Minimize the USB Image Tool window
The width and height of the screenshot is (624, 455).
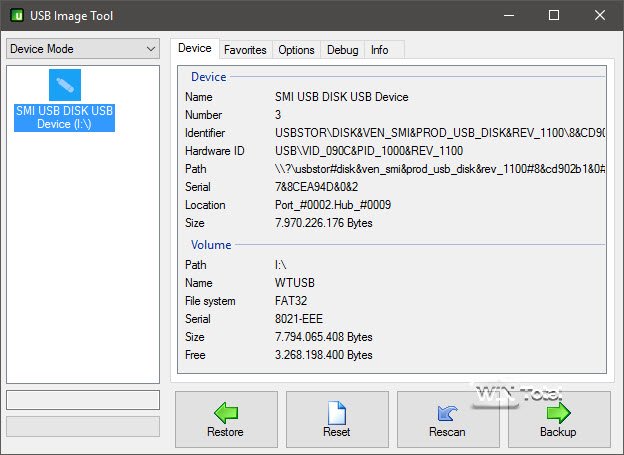pyautogui.click(x=509, y=16)
